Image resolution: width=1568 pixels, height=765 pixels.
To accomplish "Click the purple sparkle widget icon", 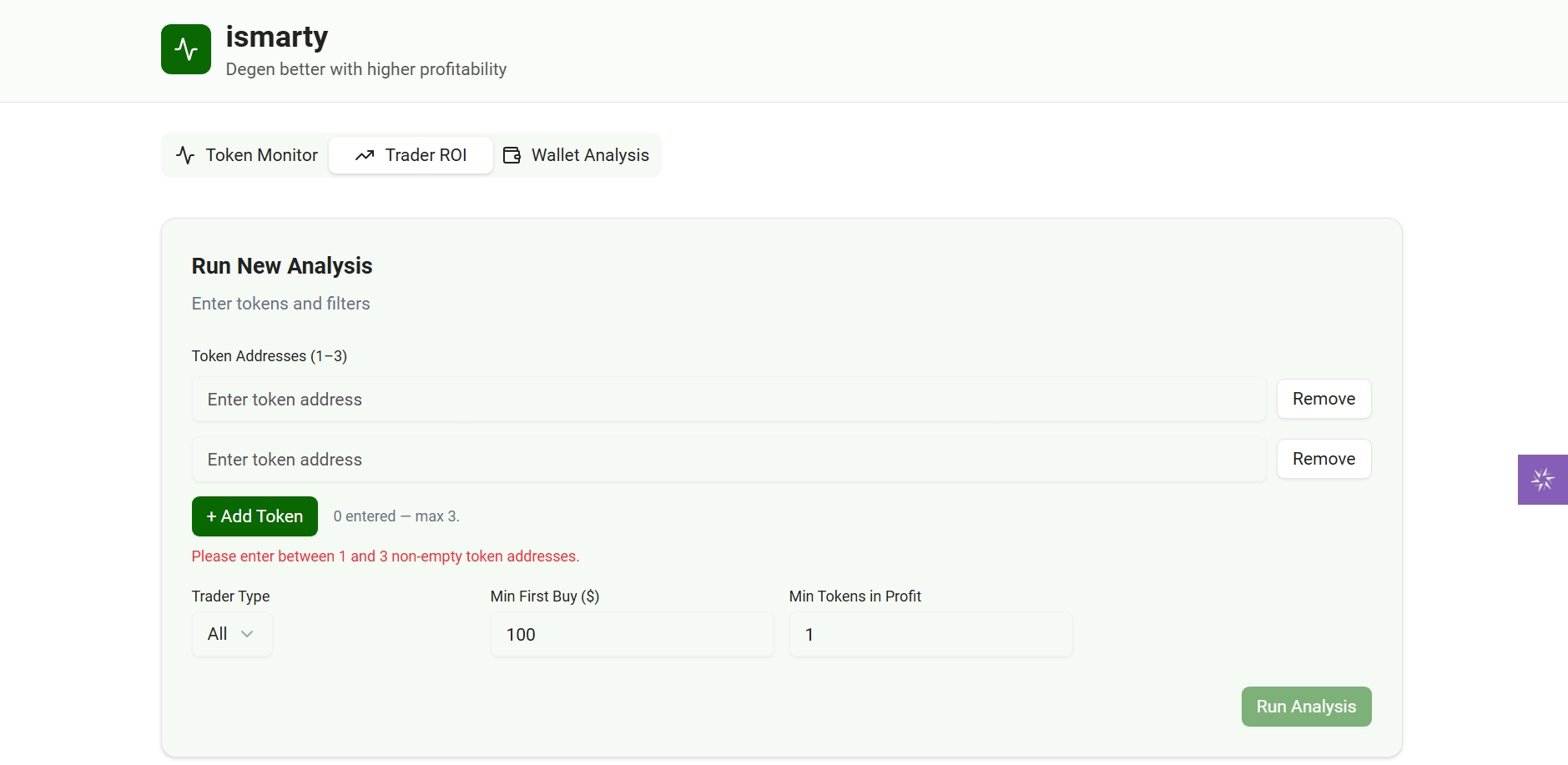I will (1542, 480).
